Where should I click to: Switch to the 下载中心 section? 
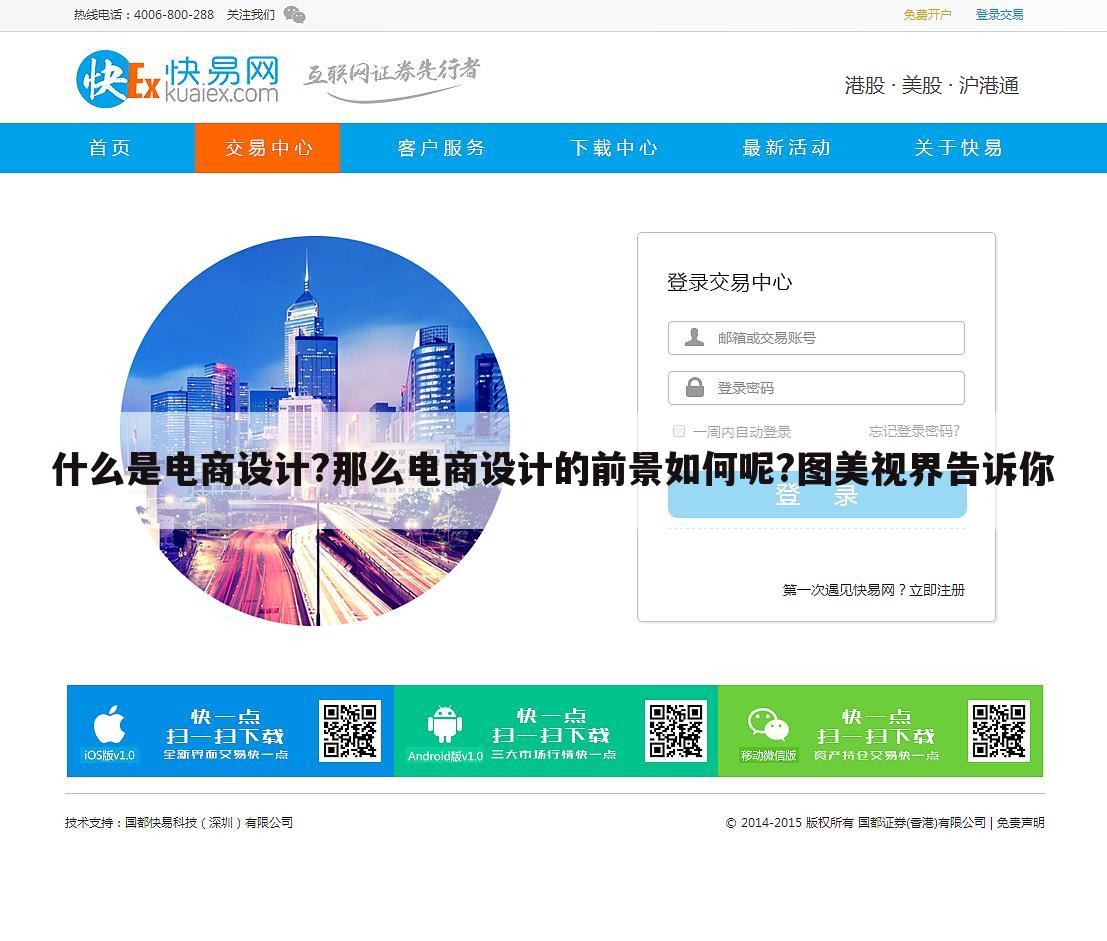(614, 148)
